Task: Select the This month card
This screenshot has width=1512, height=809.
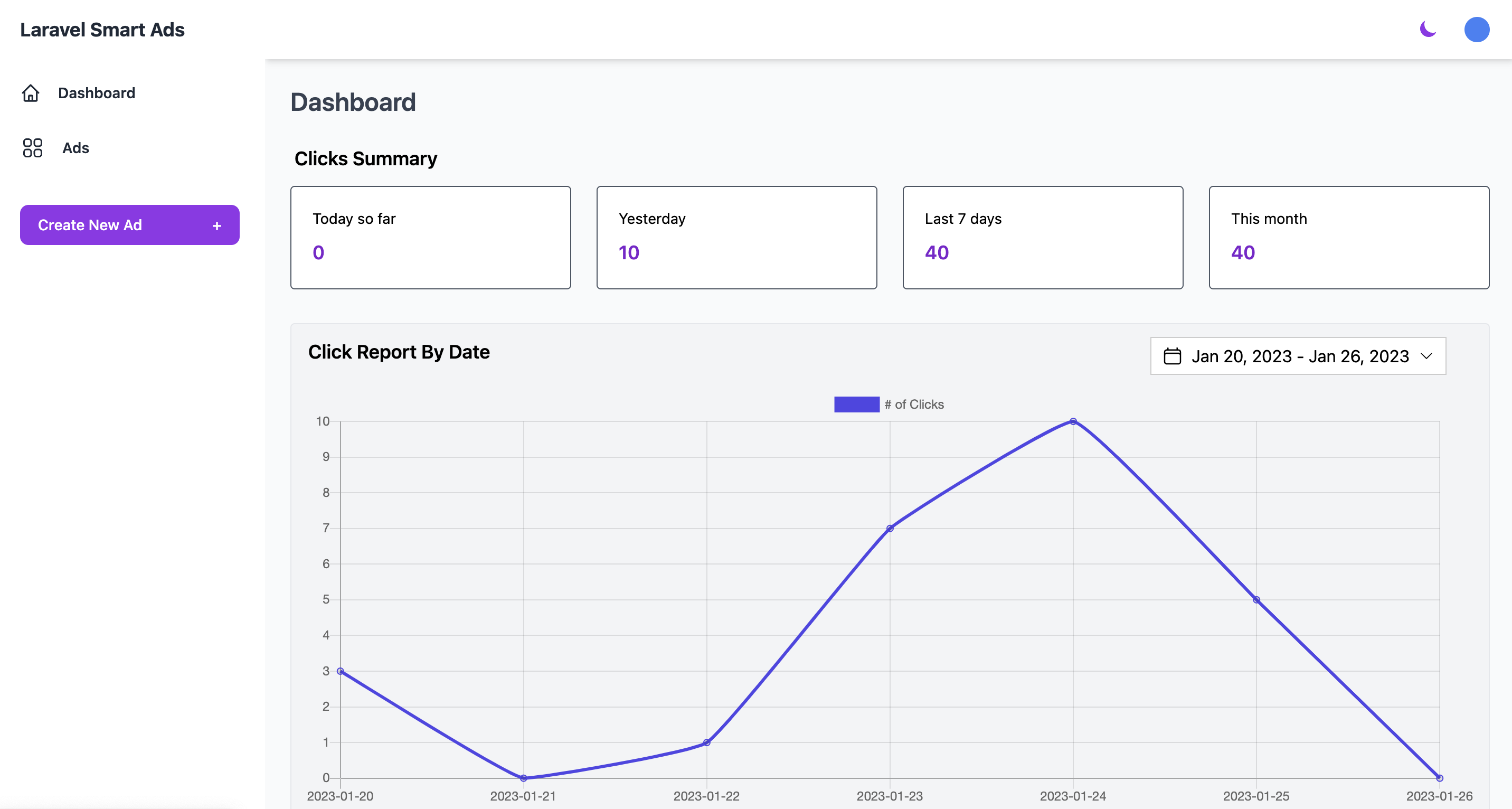Action: point(1348,237)
